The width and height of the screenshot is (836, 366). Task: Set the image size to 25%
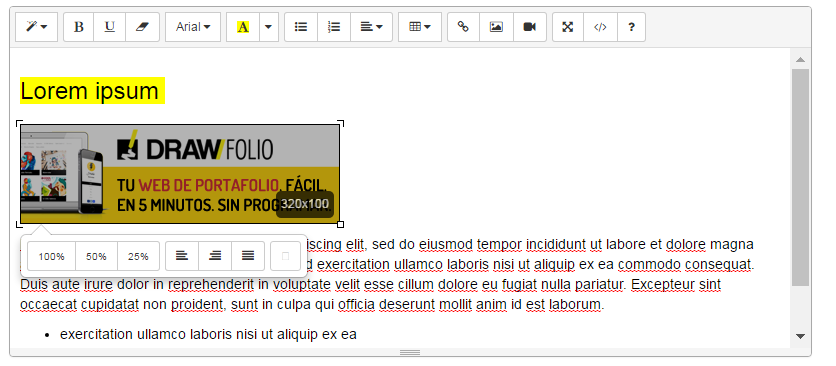pos(138,256)
